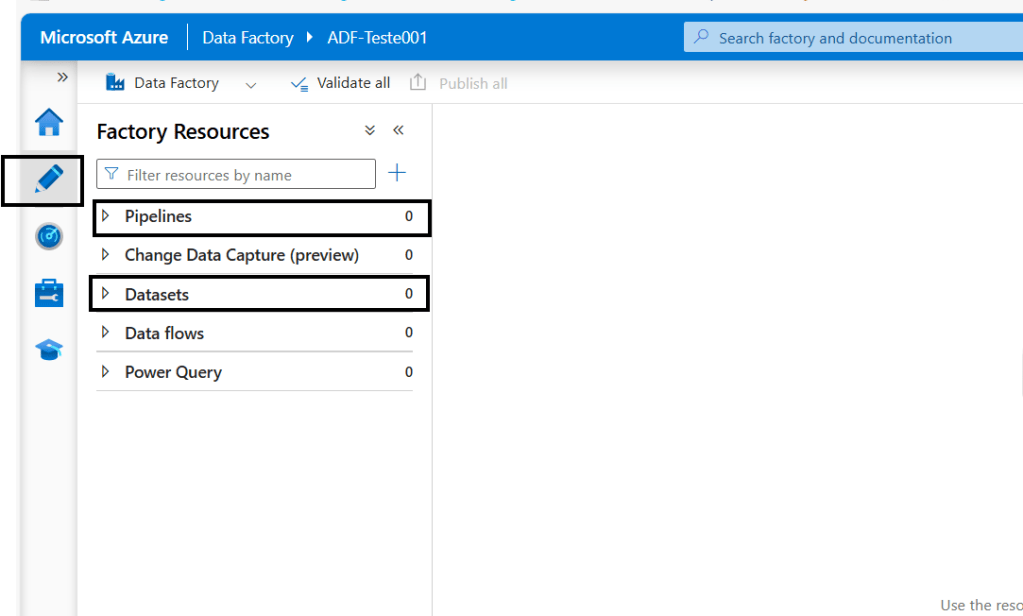Open the Home hub icon

click(49, 122)
